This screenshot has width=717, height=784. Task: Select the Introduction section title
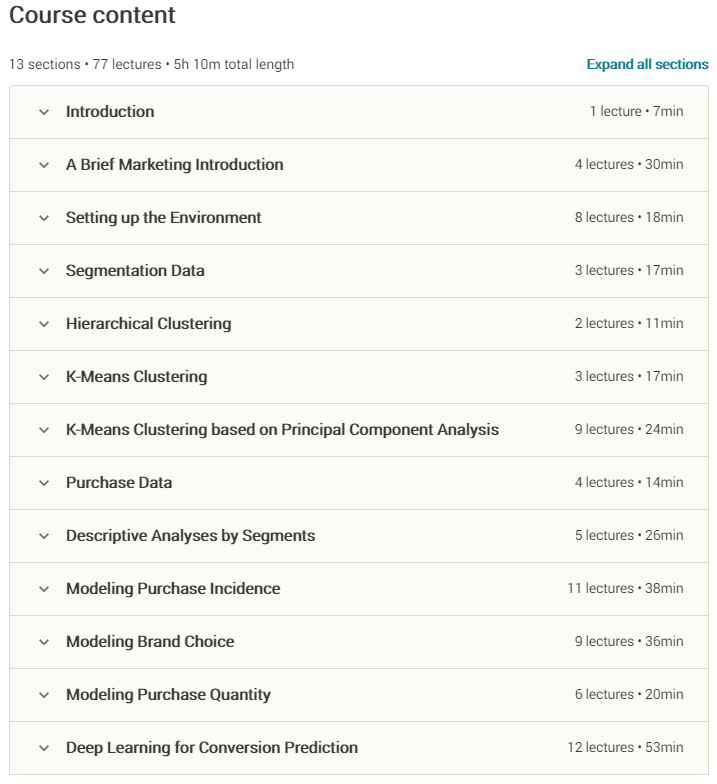110,112
